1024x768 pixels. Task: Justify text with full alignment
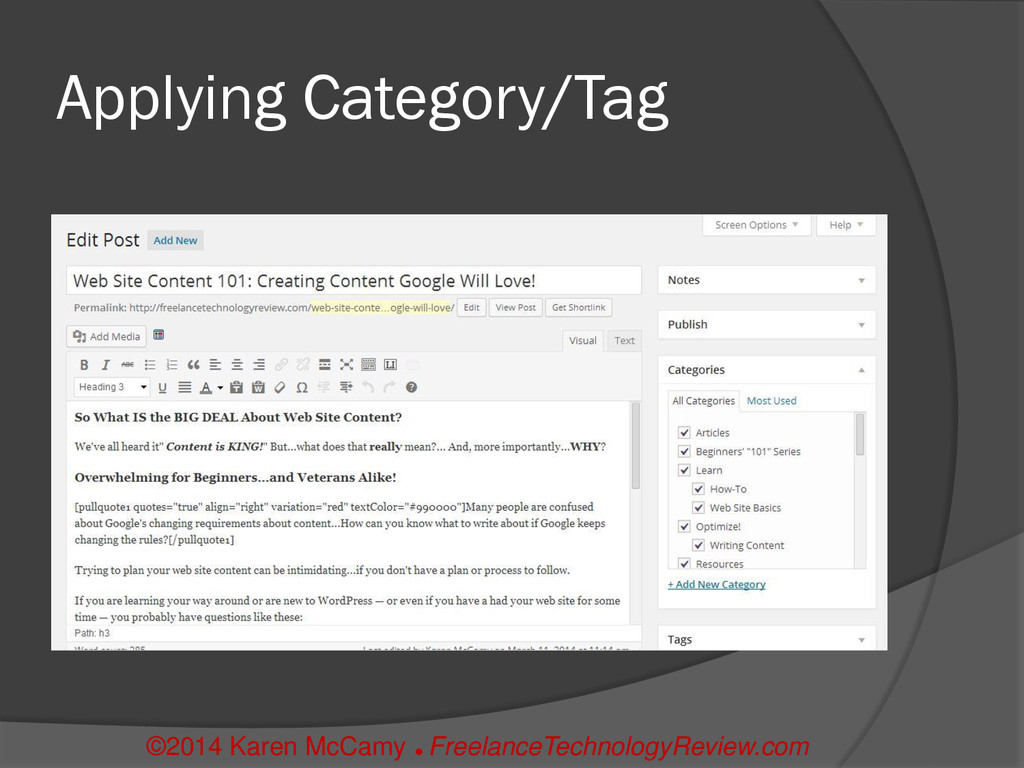click(x=185, y=387)
